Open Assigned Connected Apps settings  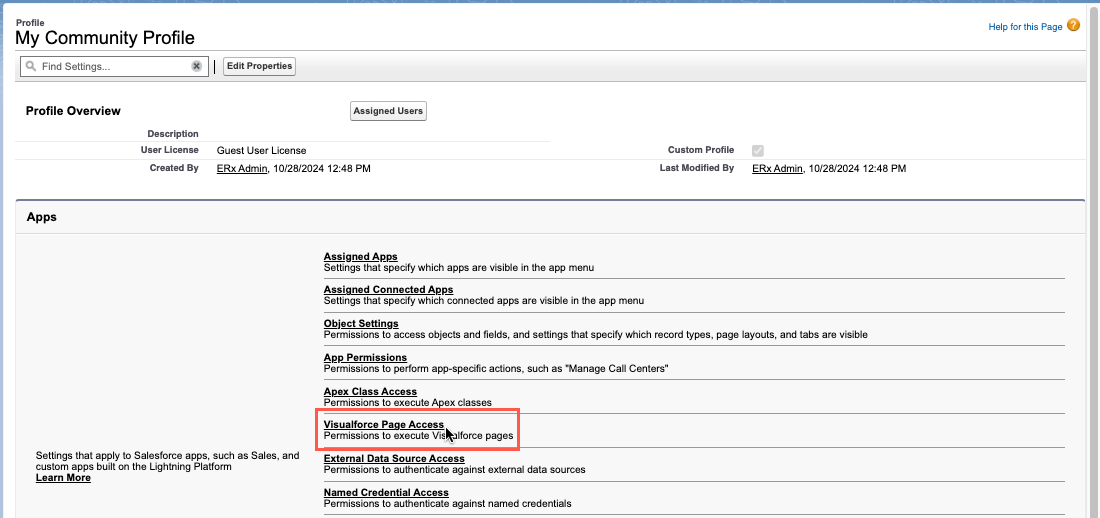click(x=388, y=290)
